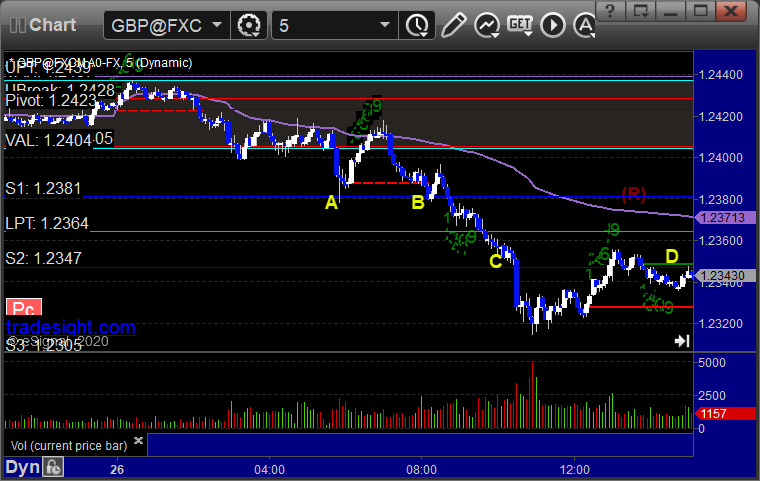Click the 08:00 time axis label
Image resolution: width=760 pixels, height=481 pixels.
point(421,470)
